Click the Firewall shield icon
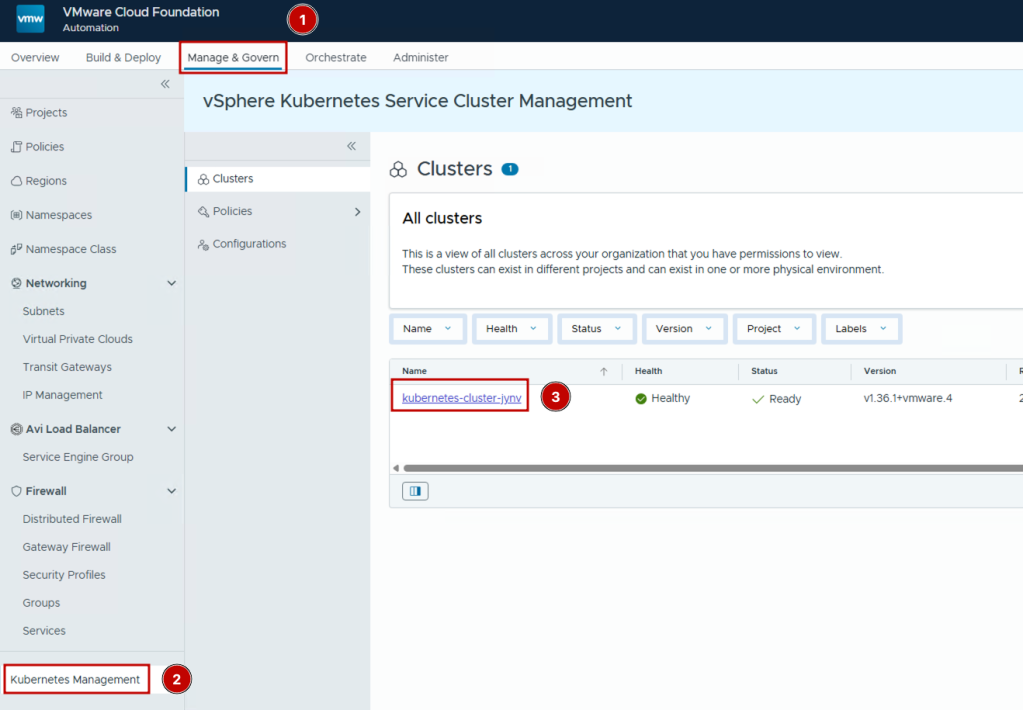The width and height of the screenshot is (1023, 710). tap(16, 491)
